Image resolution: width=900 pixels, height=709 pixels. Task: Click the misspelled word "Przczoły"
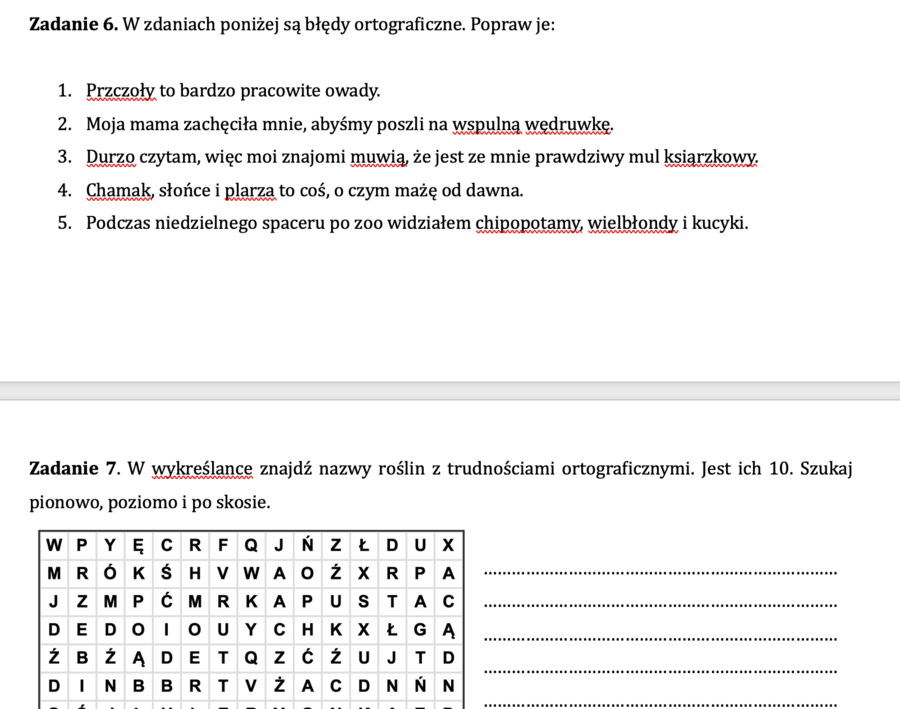pyautogui.click(x=121, y=91)
